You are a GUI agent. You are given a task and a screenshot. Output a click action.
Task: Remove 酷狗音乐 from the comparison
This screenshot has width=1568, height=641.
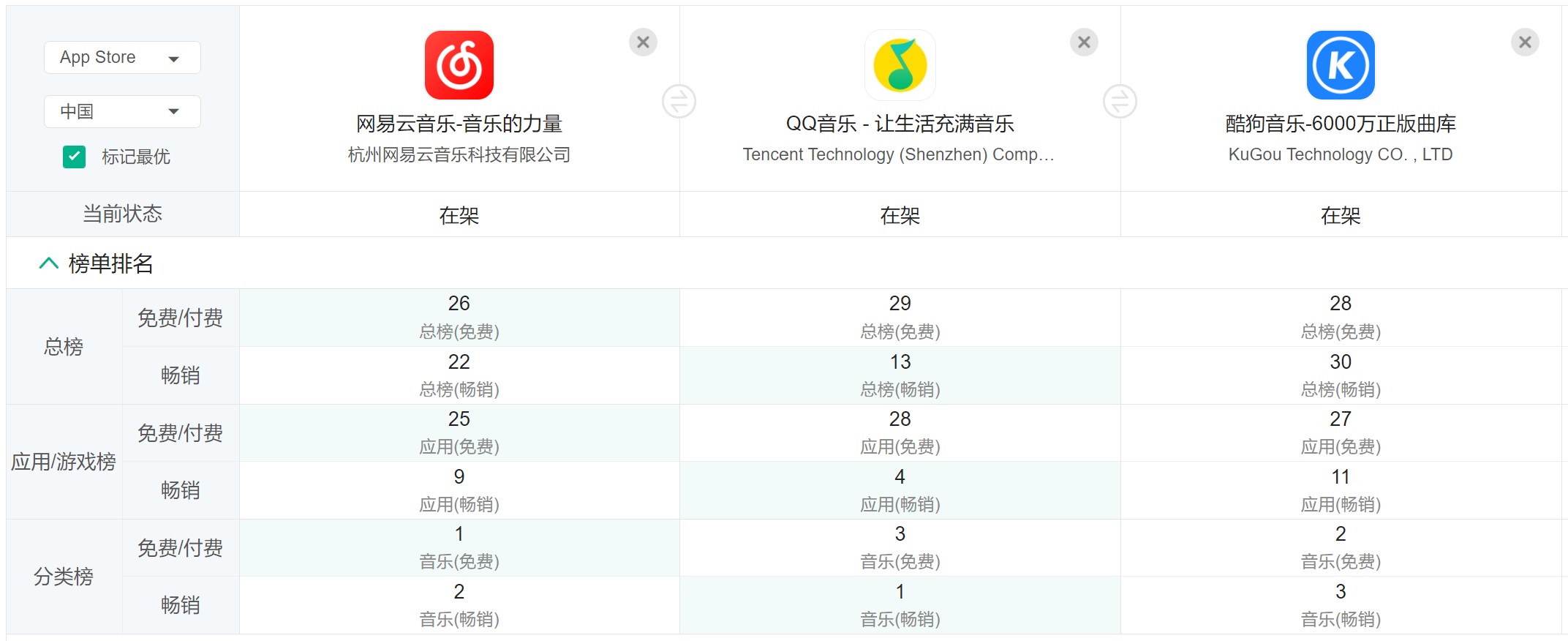(1524, 42)
